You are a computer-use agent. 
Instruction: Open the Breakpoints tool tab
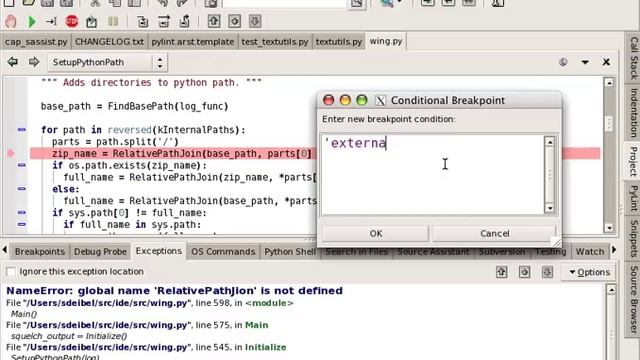click(40, 252)
